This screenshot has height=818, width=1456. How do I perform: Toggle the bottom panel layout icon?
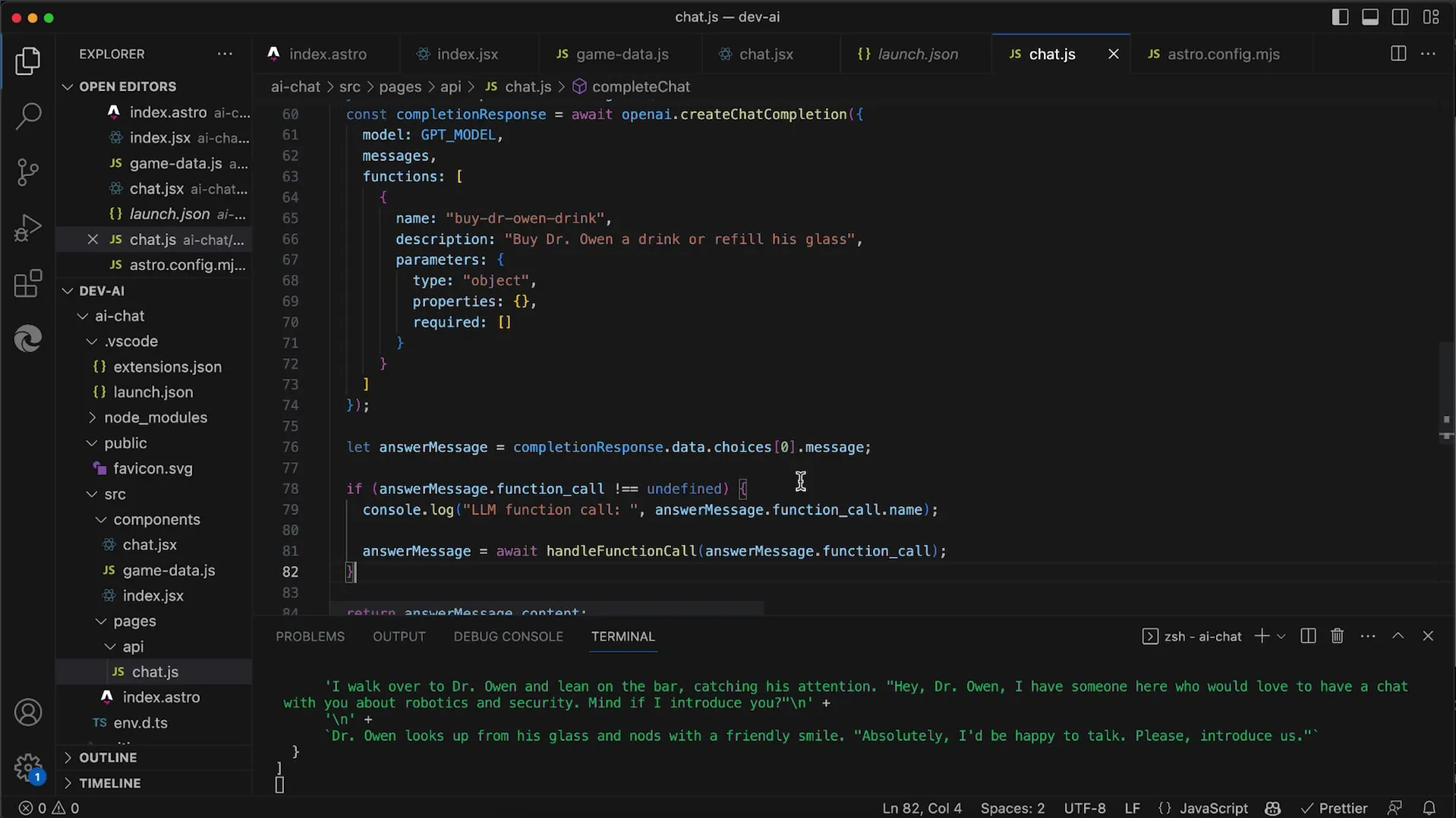click(1370, 17)
